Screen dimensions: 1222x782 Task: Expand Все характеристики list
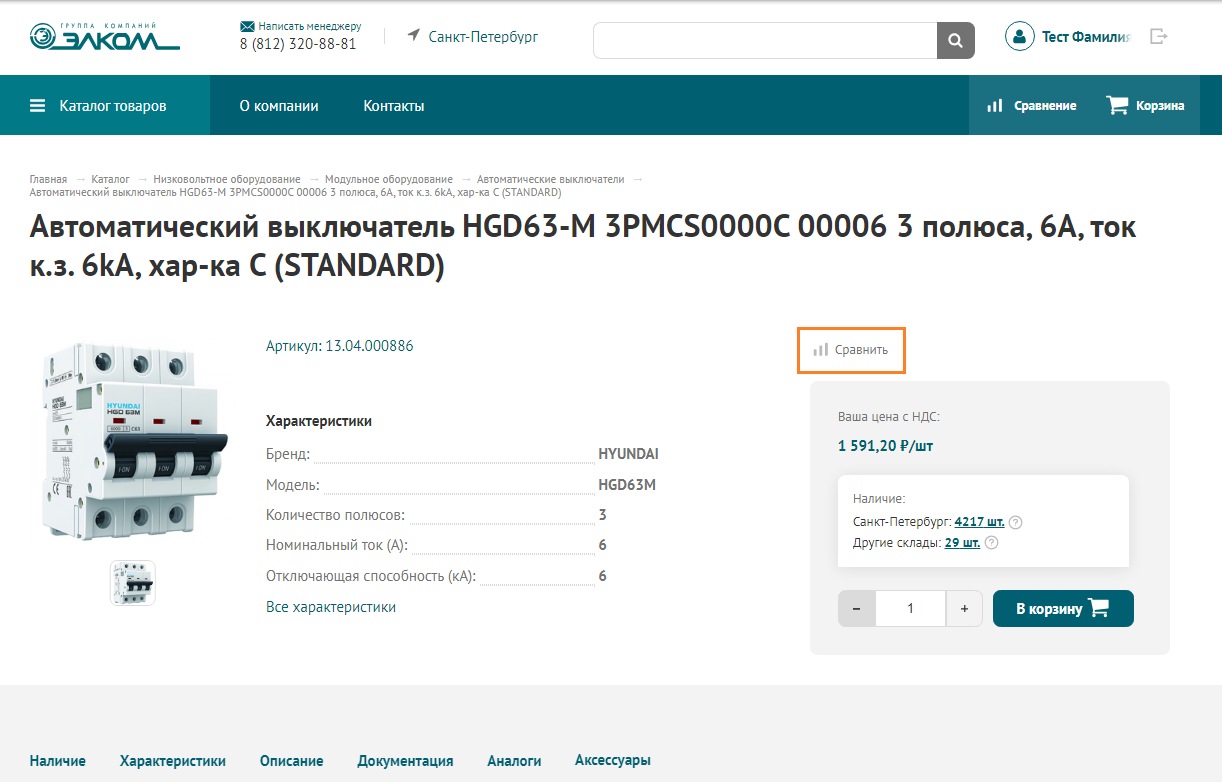click(331, 607)
